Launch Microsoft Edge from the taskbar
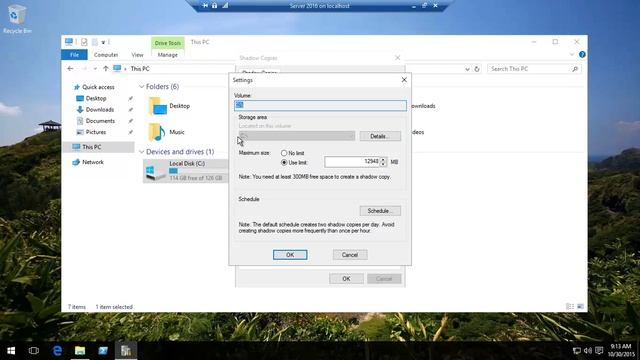 (57, 351)
